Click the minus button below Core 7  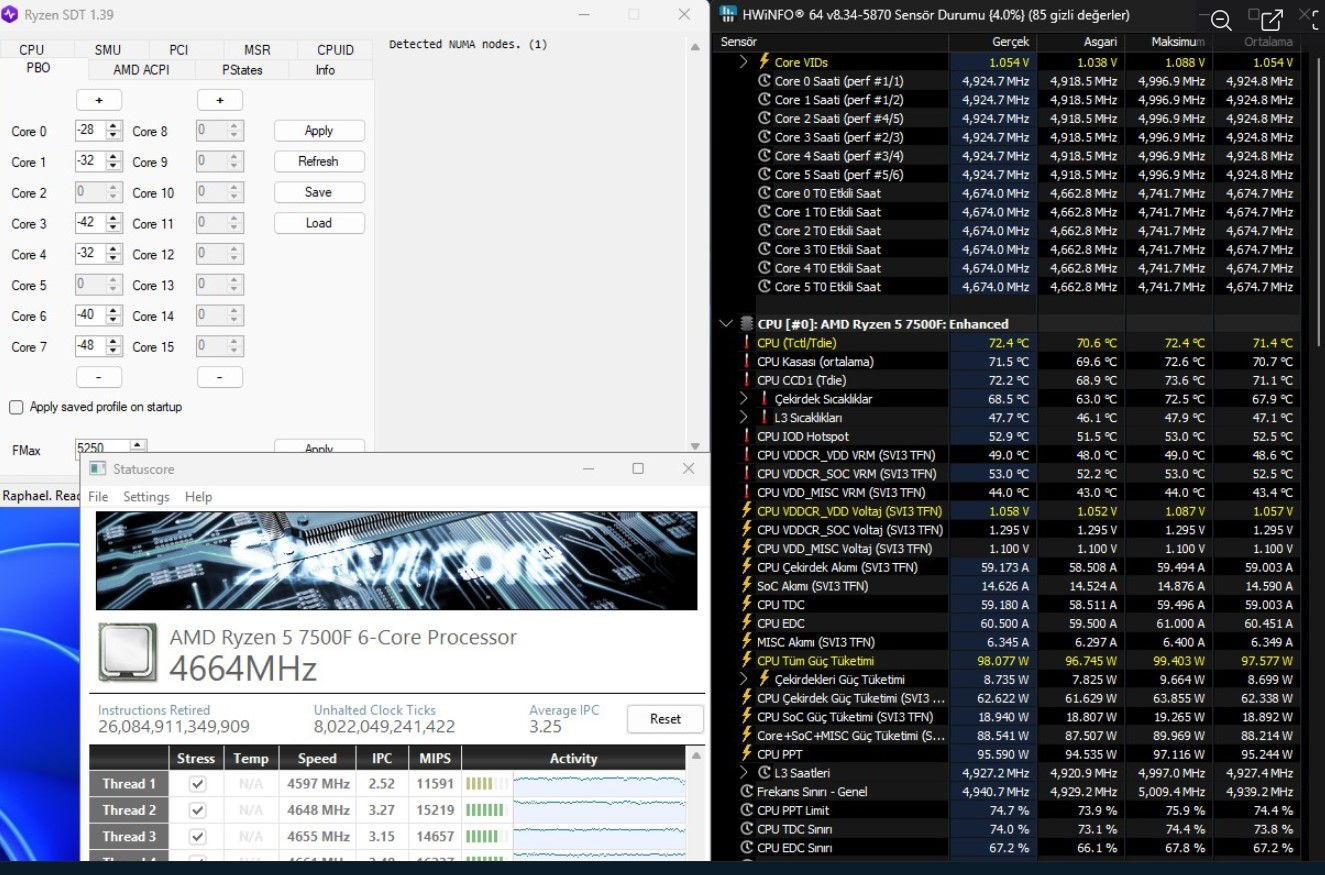coord(99,377)
